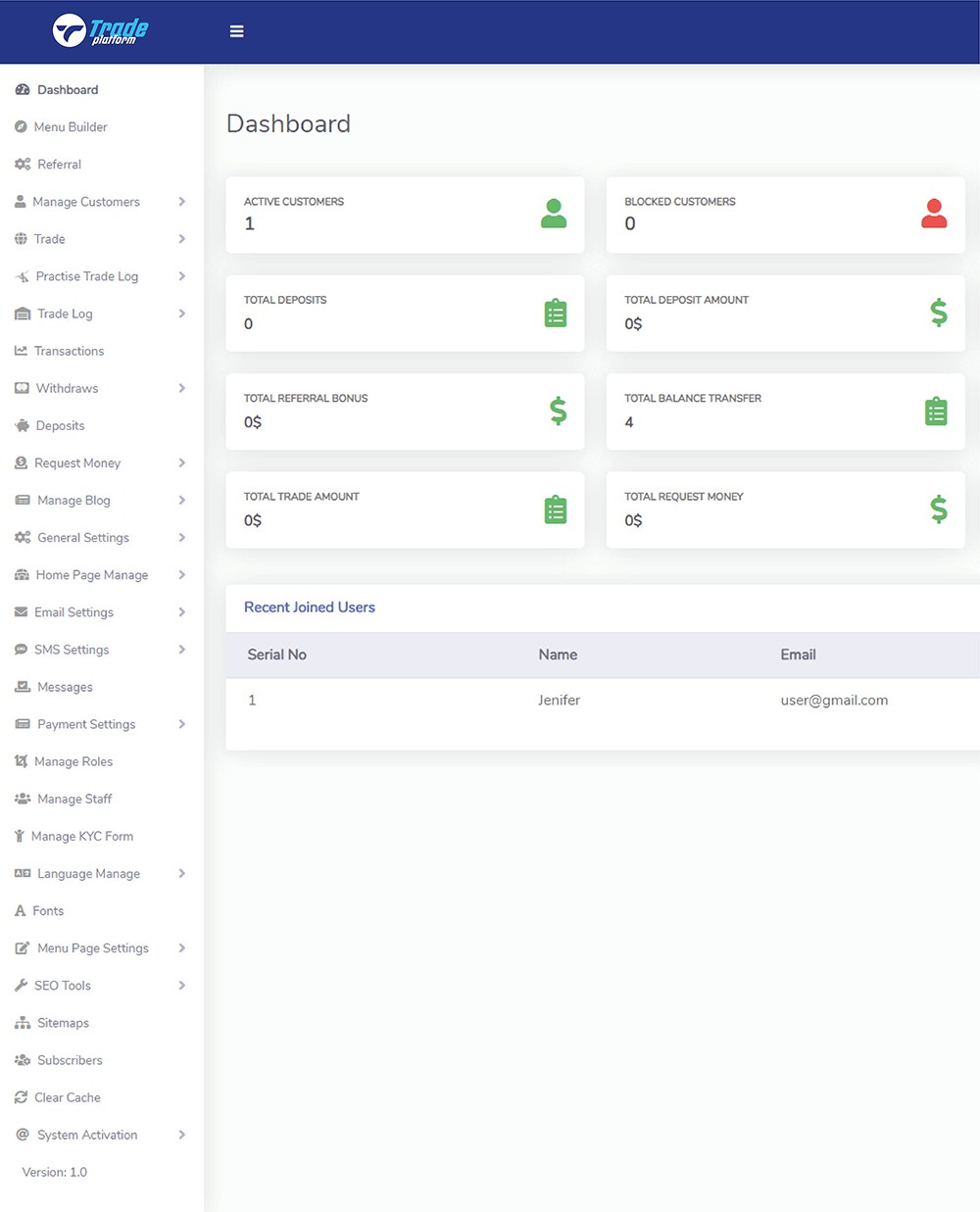Go to Manage KYC Form
Image resolution: width=980 pixels, height=1212 pixels.
point(81,837)
